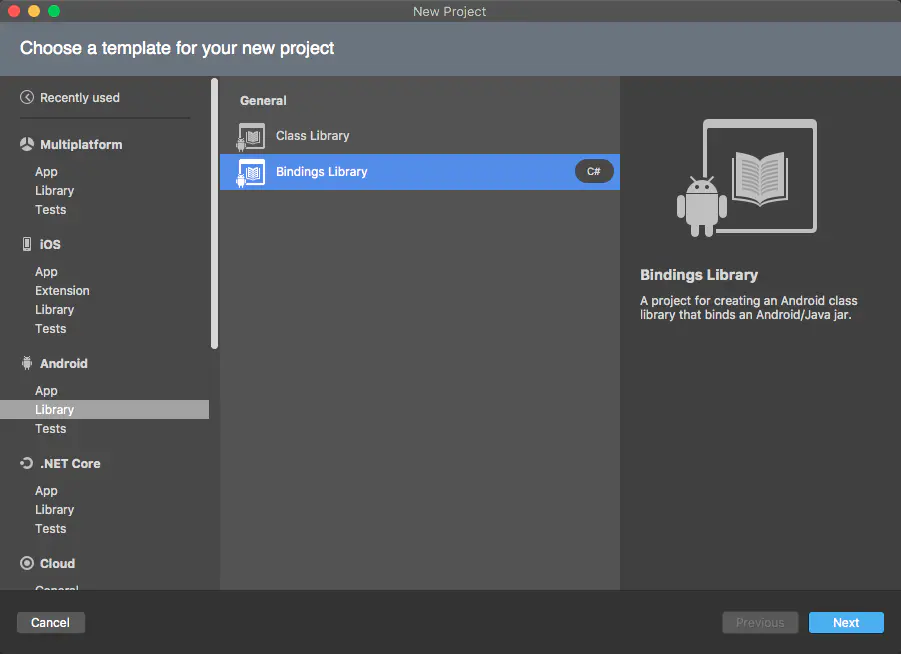Screen dimensions: 901x654
Task: Click the green zoom window button
Action: [54, 11]
